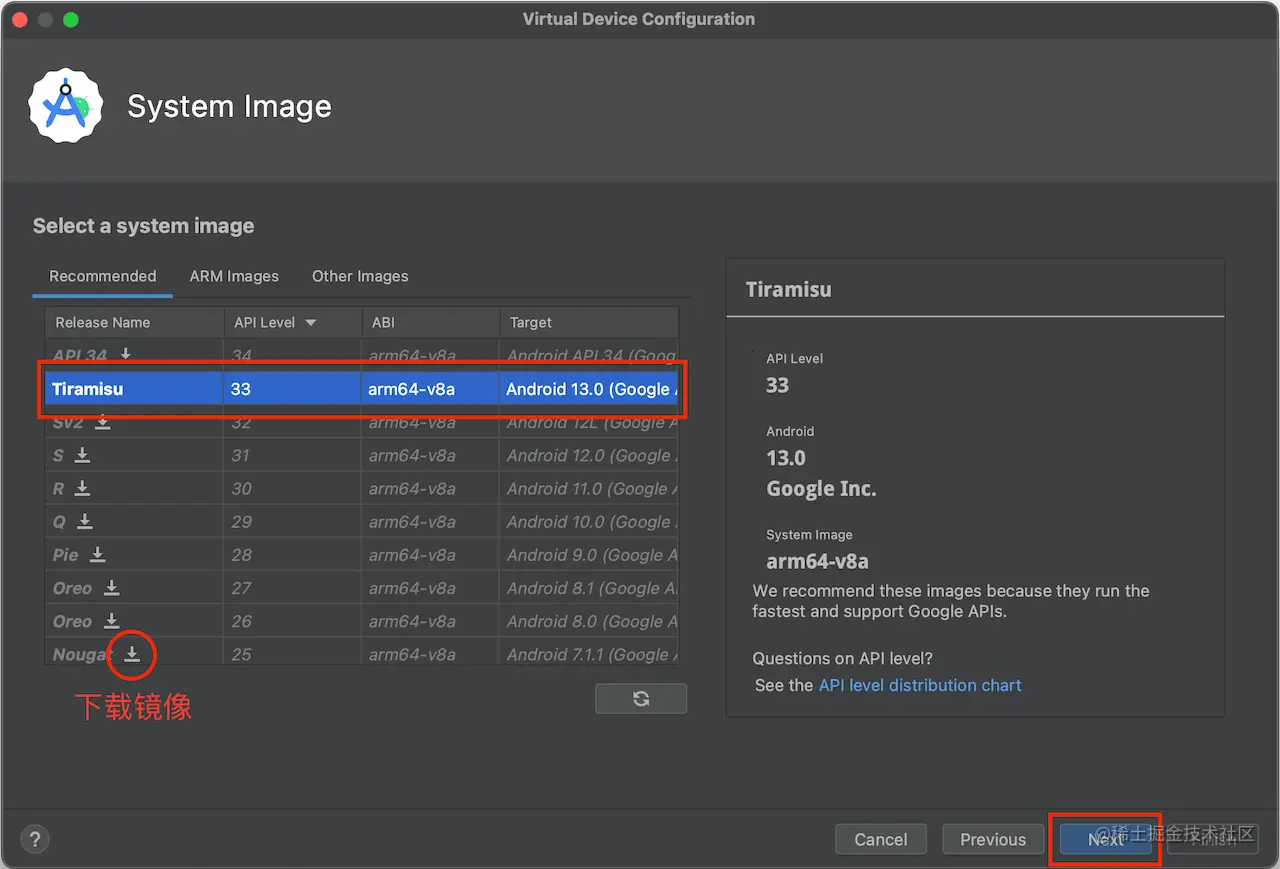The width and height of the screenshot is (1280, 869).
Task: Click the Release Name column header
Action: 134,323
